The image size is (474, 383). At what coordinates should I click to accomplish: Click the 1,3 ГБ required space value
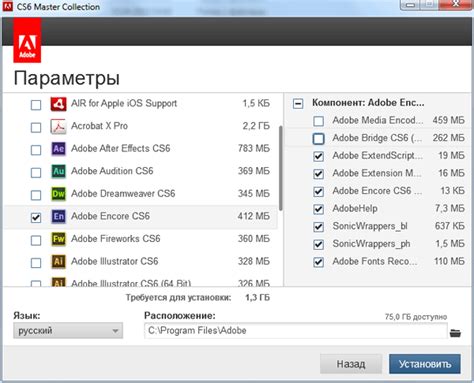[257, 297]
